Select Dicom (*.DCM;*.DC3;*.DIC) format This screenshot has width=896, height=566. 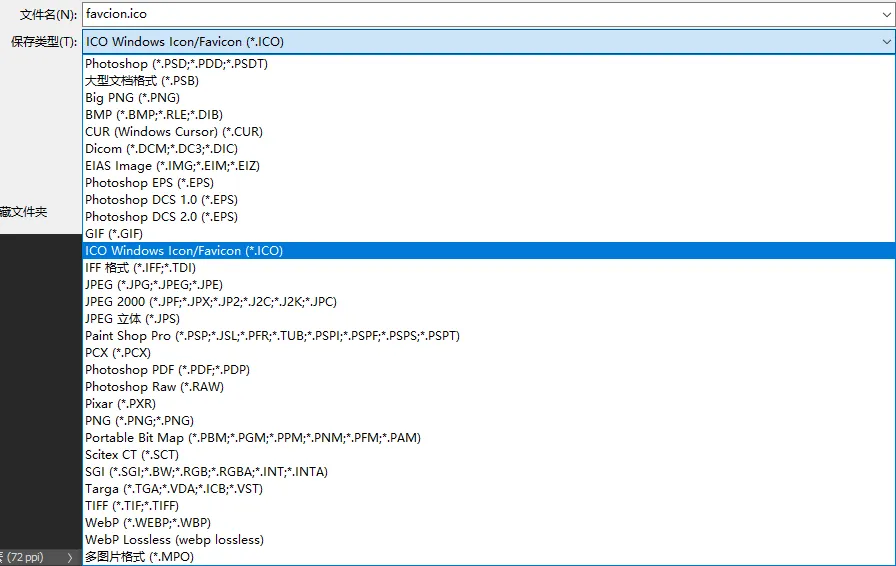(x=489, y=149)
